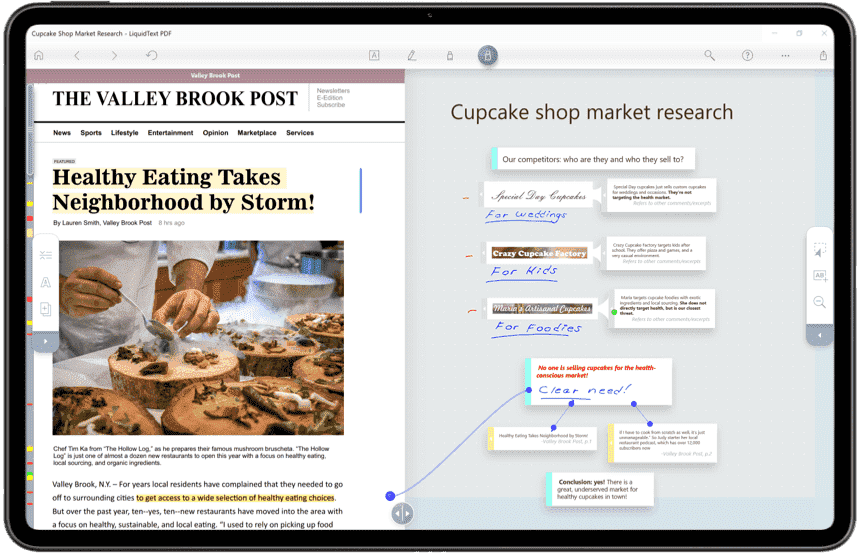This screenshot has width=860, height=556.
Task: Select the Highlighter tool
Action: coord(450,55)
